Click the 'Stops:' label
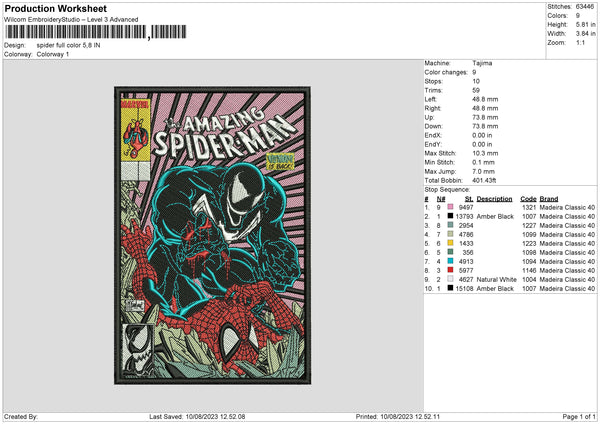The image size is (600, 424). [x=433, y=81]
